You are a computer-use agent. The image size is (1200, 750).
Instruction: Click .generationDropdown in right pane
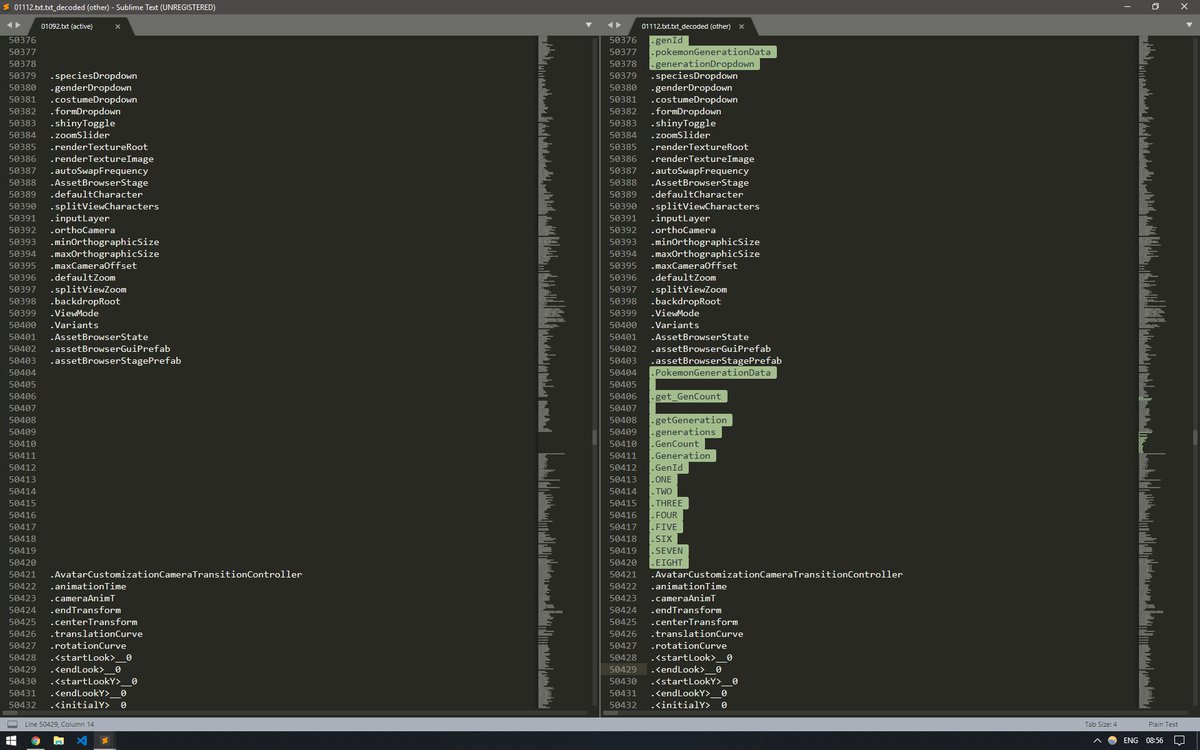click(x=703, y=64)
